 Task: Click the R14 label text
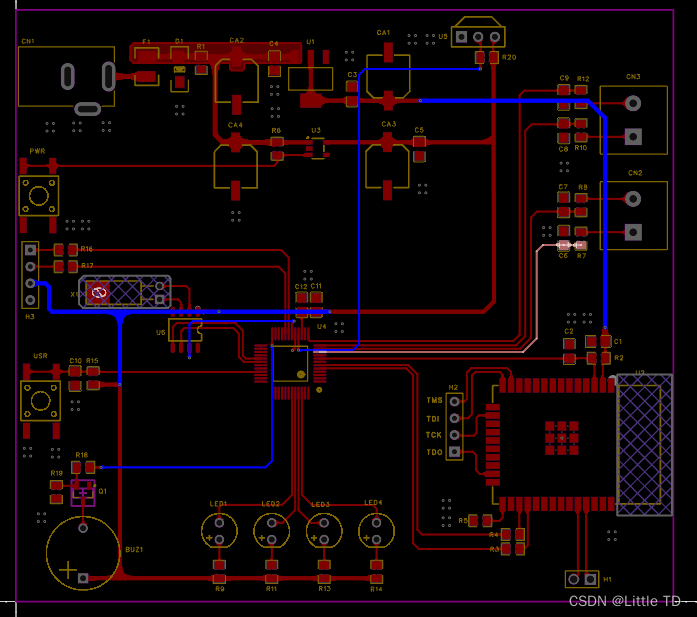click(377, 589)
